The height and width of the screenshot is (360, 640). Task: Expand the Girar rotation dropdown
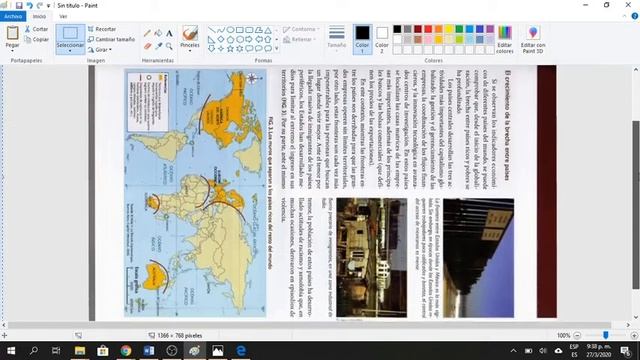pyautogui.click(x=100, y=50)
